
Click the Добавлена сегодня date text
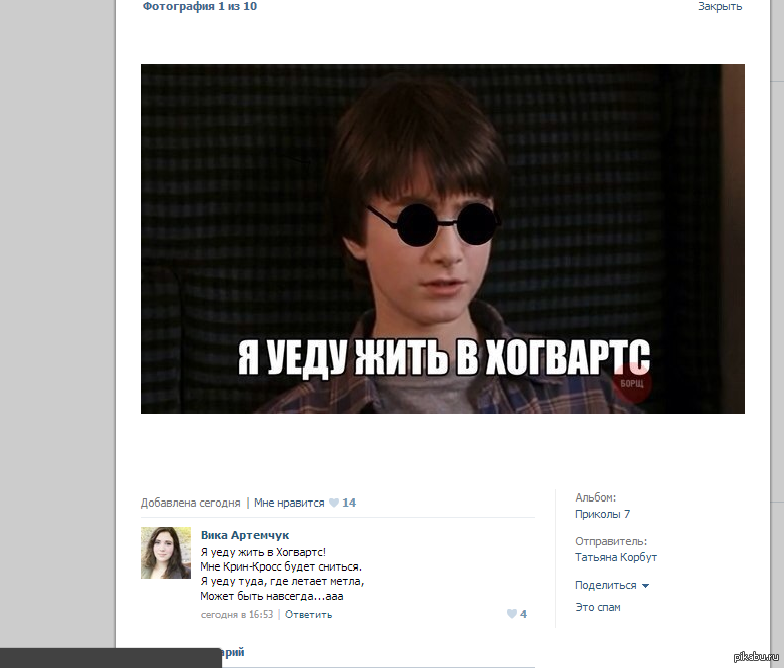[x=190, y=502]
